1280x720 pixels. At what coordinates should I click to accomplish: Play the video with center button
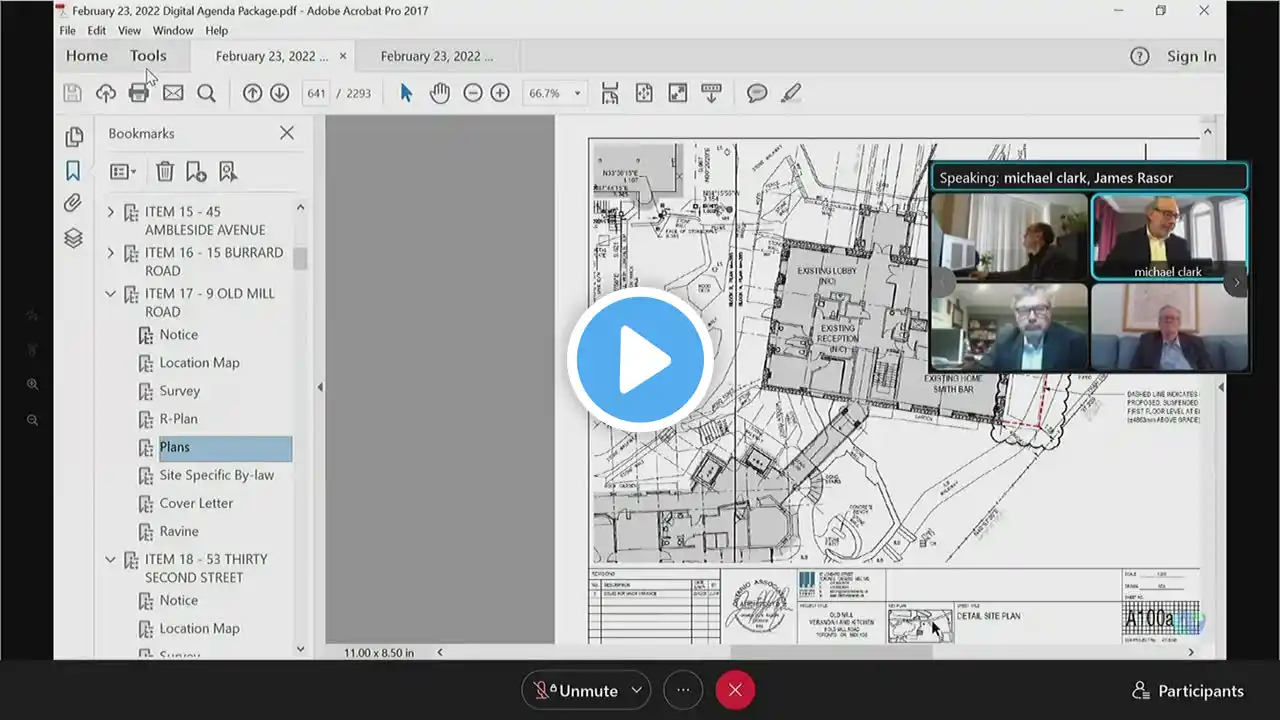coord(640,360)
